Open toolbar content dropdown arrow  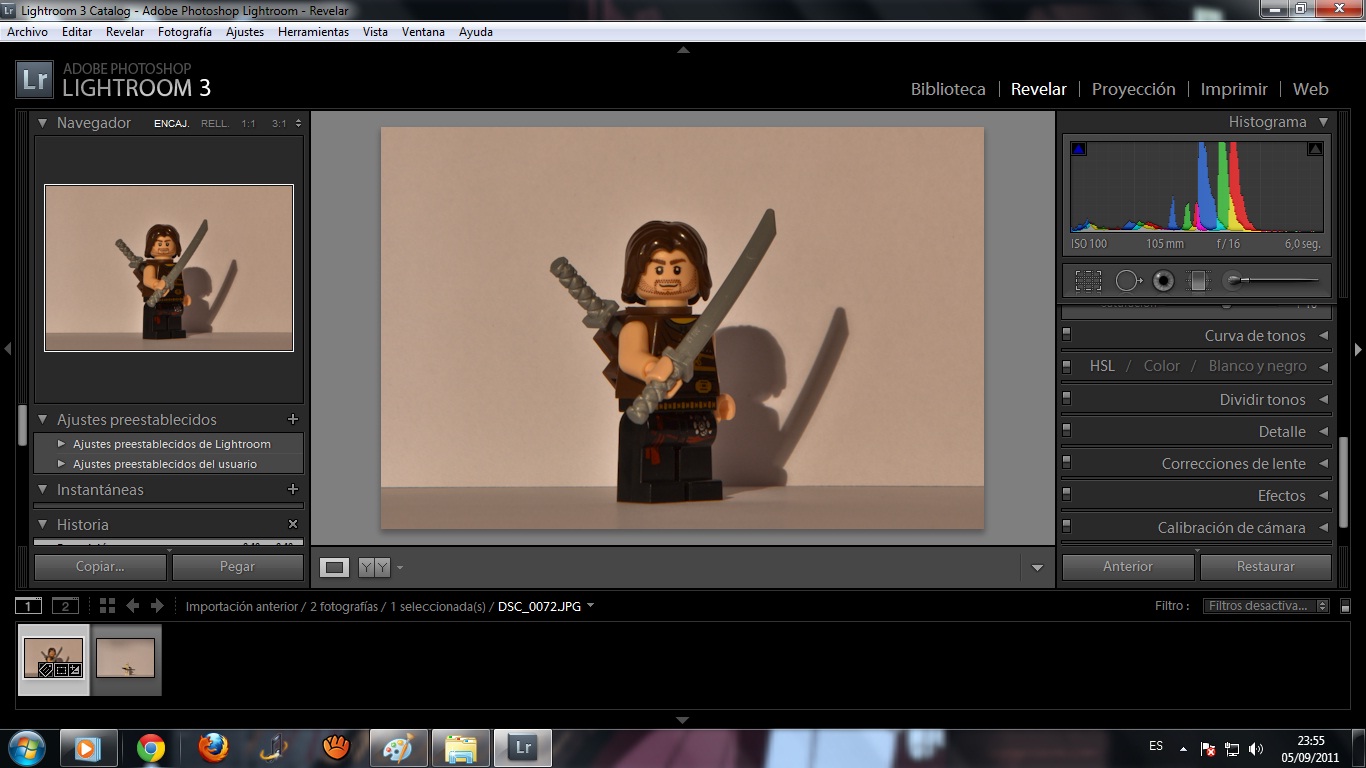[1037, 568]
